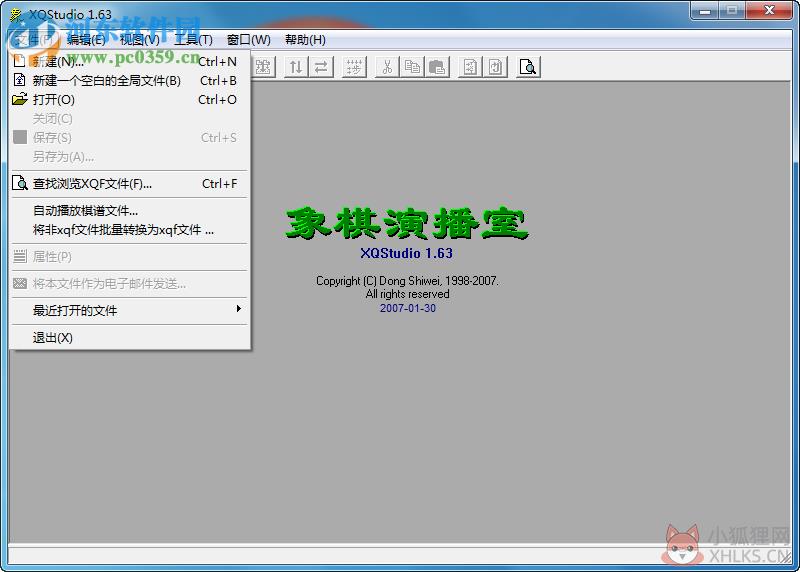800x572 pixels.
Task: Click the magnifier find XQF files toolbar icon
Action: pos(528,67)
